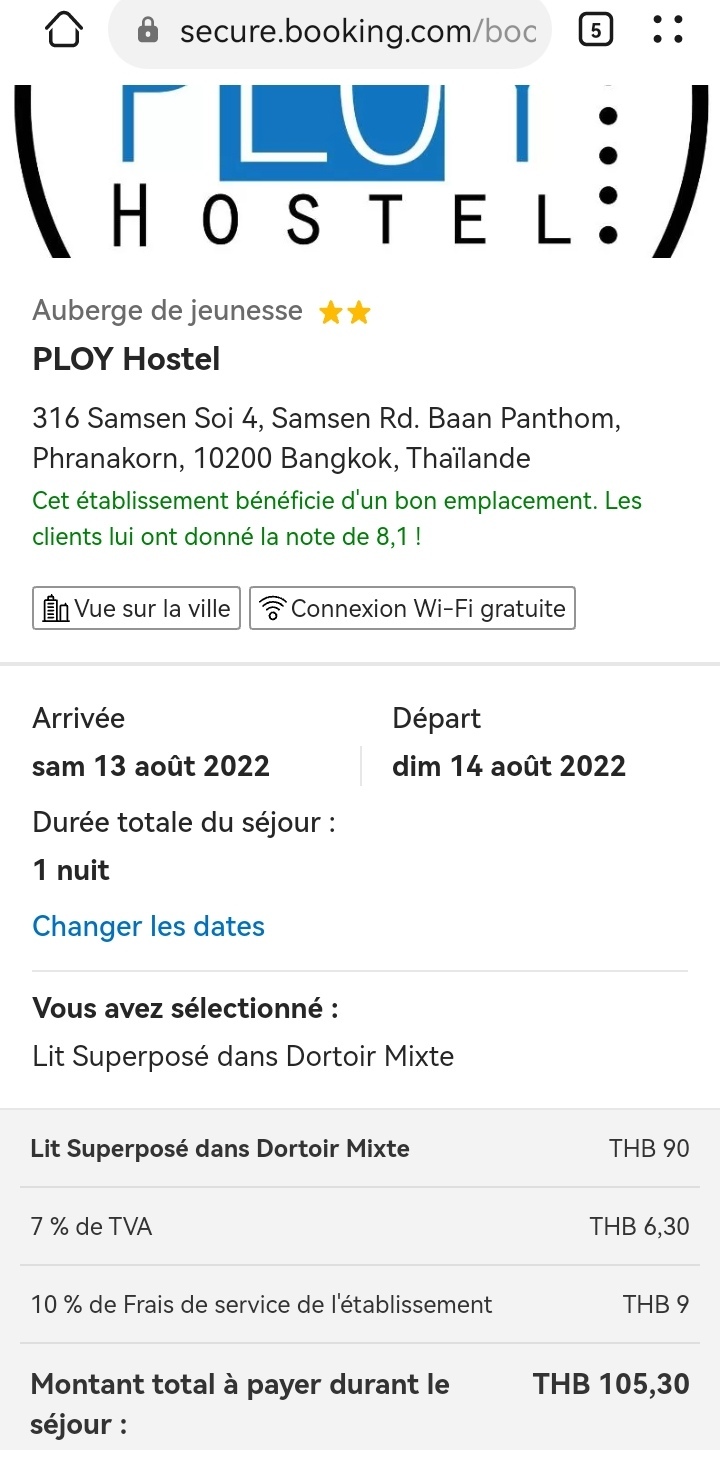Tap the browser home icon

click(x=64, y=32)
